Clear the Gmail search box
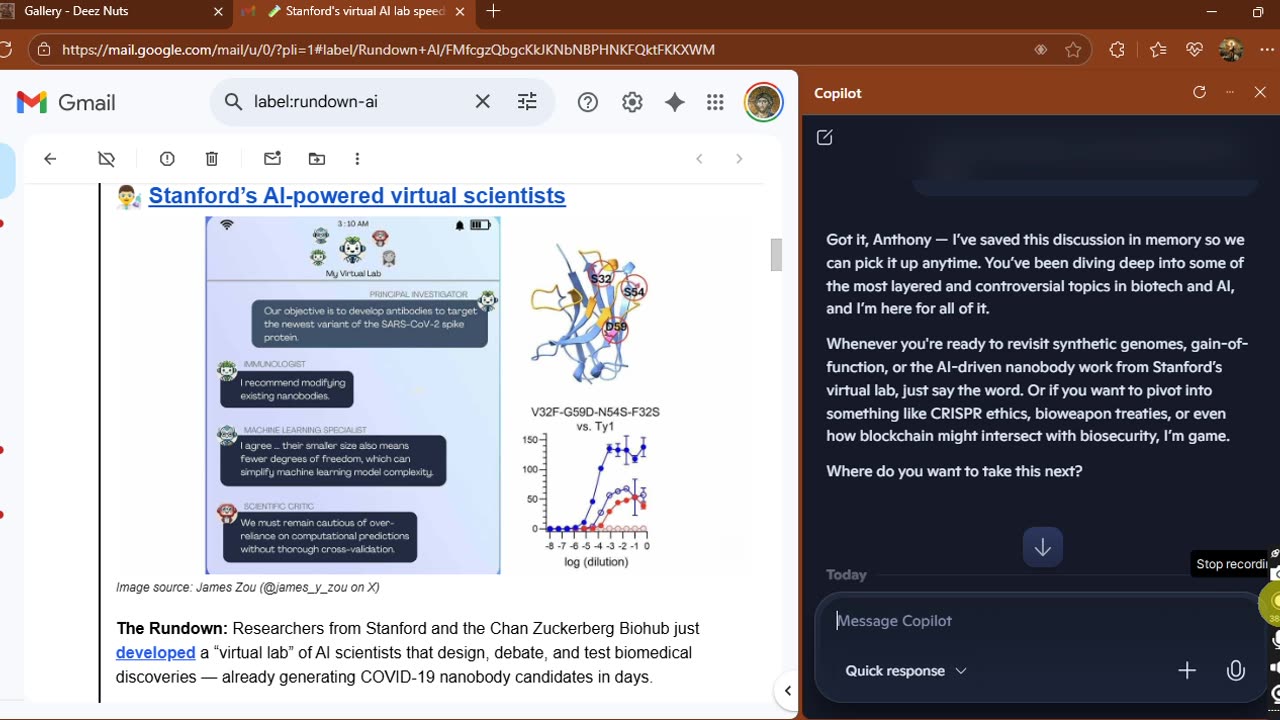This screenshot has height=720, width=1280. point(482,102)
